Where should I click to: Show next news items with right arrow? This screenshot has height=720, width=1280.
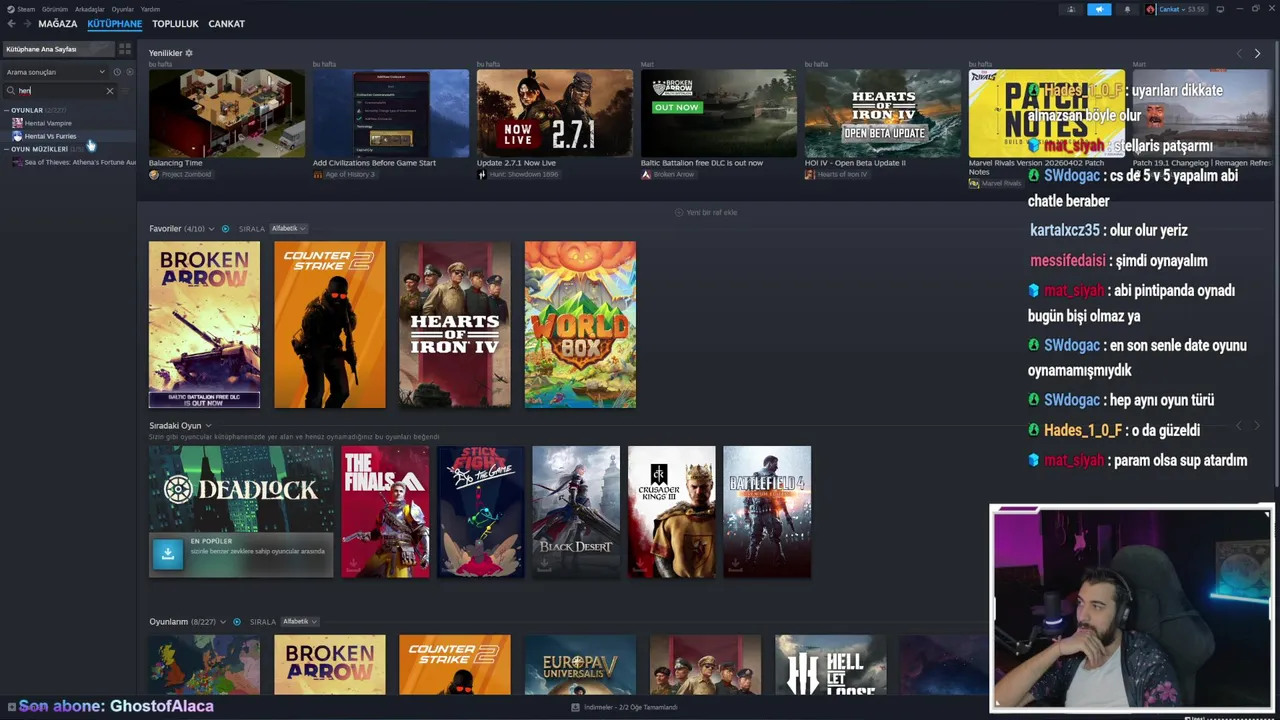click(x=1257, y=53)
